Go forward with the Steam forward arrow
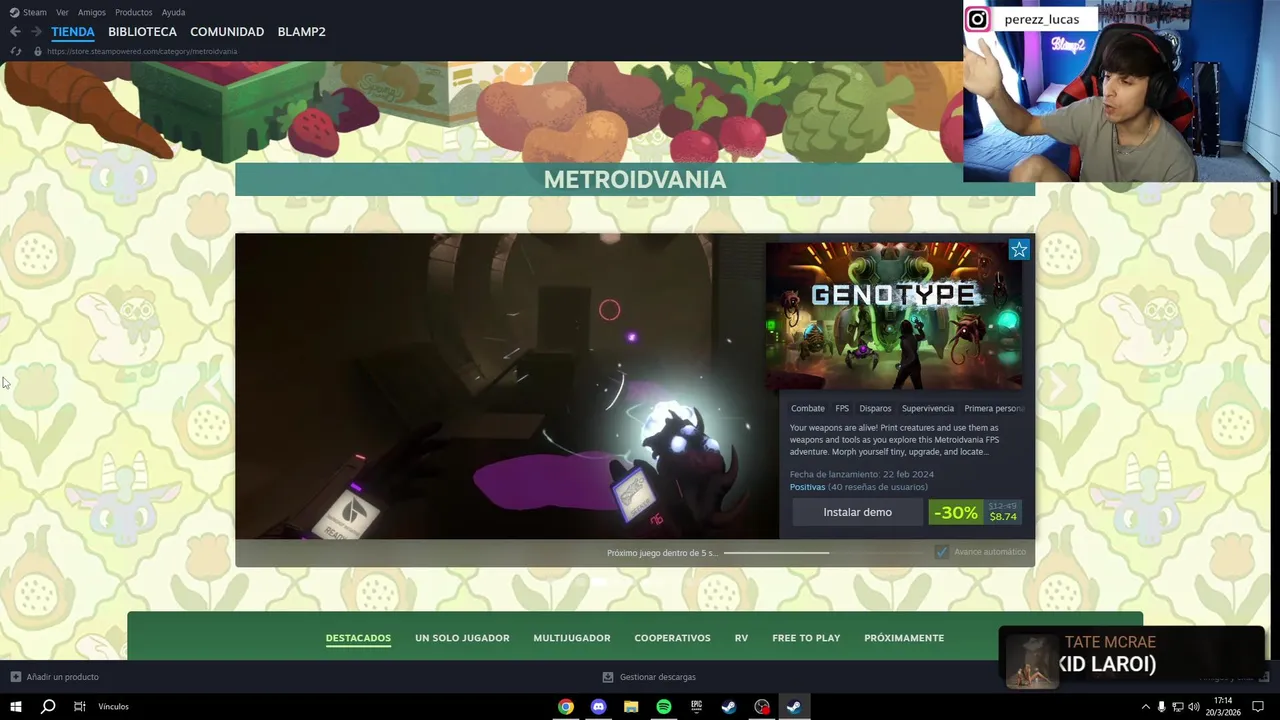Screen dimensions: 1280x720 coord(36,32)
